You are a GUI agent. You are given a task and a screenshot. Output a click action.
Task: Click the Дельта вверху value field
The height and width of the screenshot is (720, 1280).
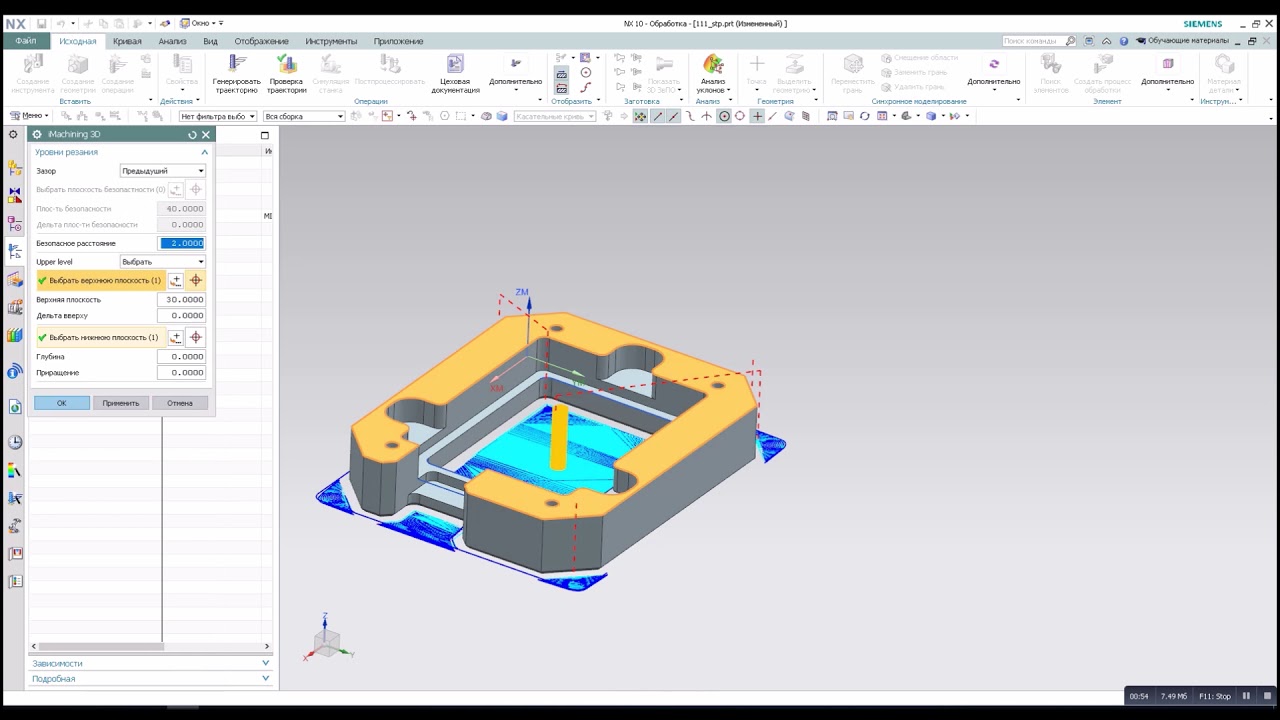(181, 316)
